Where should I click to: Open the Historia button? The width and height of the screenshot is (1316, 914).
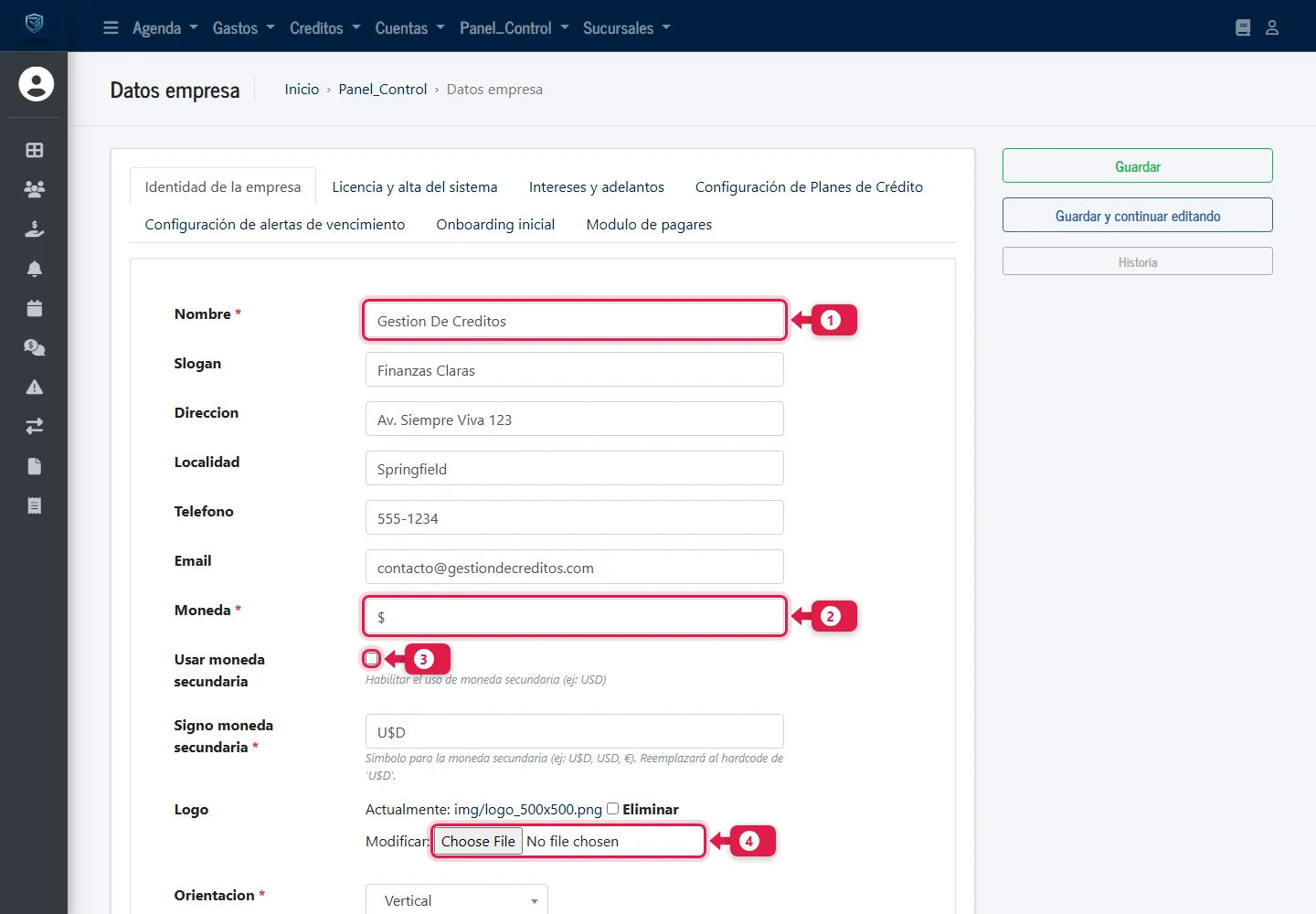pyautogui.click(x=1138, y=261)
